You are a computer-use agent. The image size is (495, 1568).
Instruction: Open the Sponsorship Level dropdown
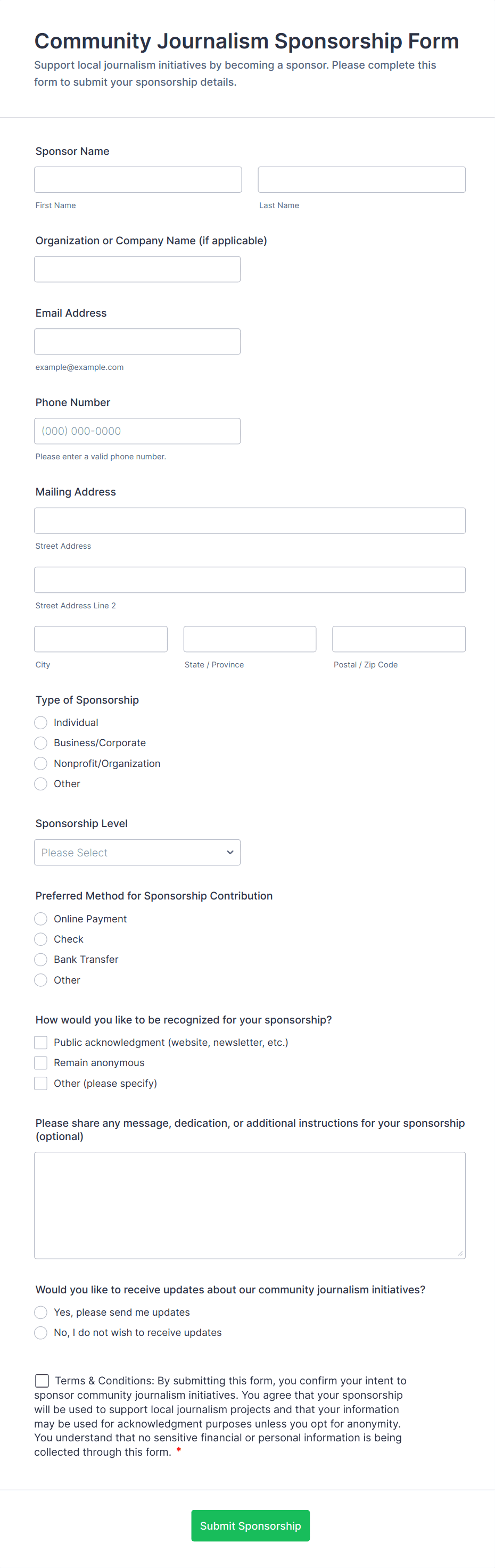(137, 852)
